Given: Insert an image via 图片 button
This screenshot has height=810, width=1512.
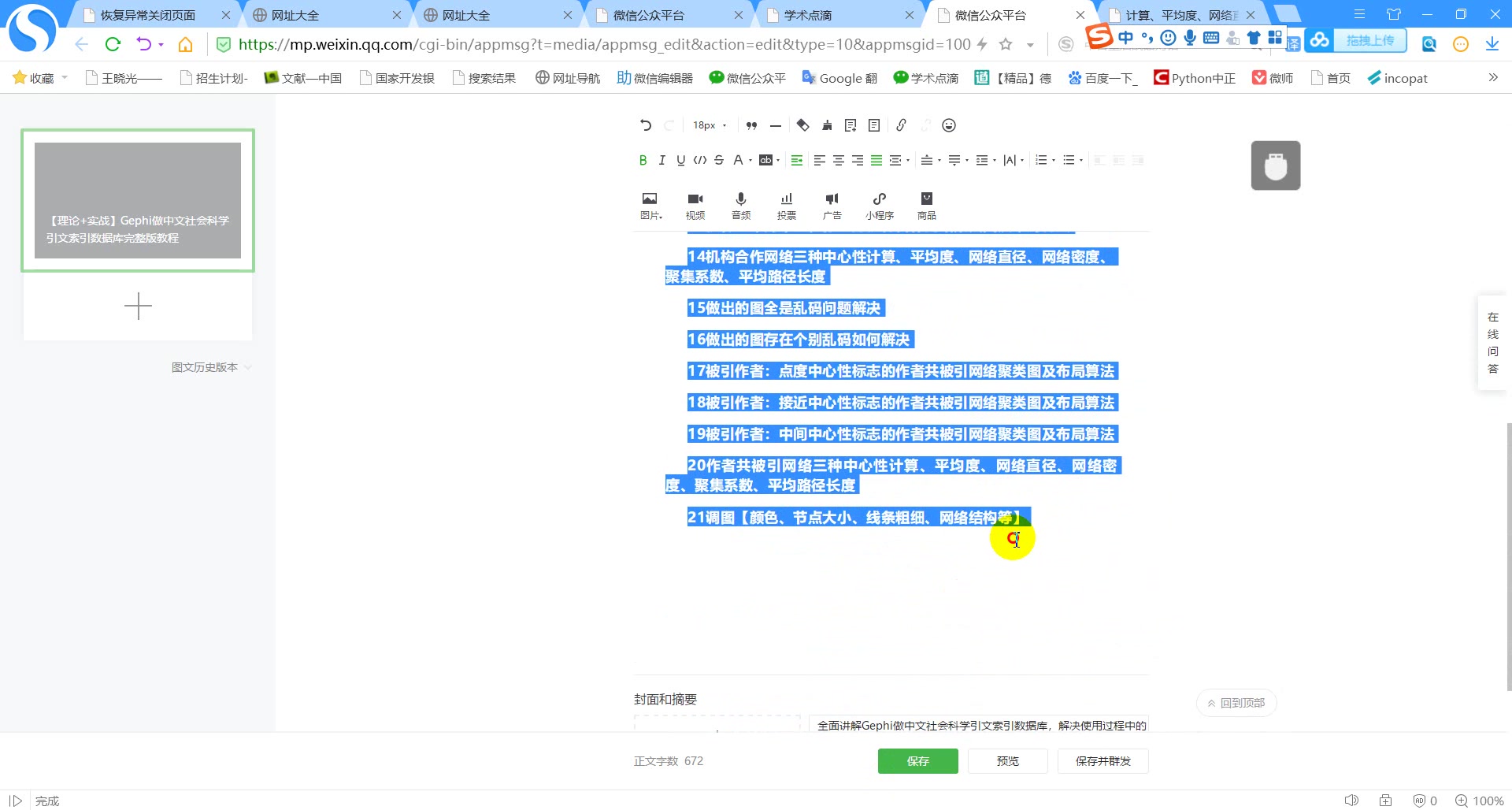Looking at the screenshot, I should pos(650,206).
